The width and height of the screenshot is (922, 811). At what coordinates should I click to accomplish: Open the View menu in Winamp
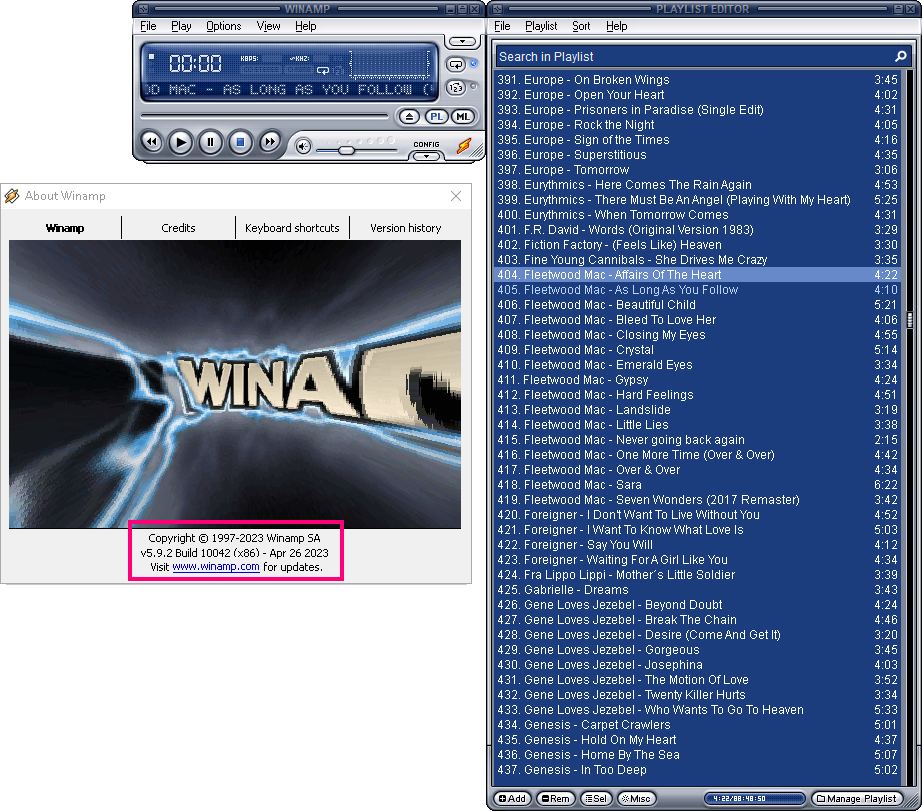(268, 26)
